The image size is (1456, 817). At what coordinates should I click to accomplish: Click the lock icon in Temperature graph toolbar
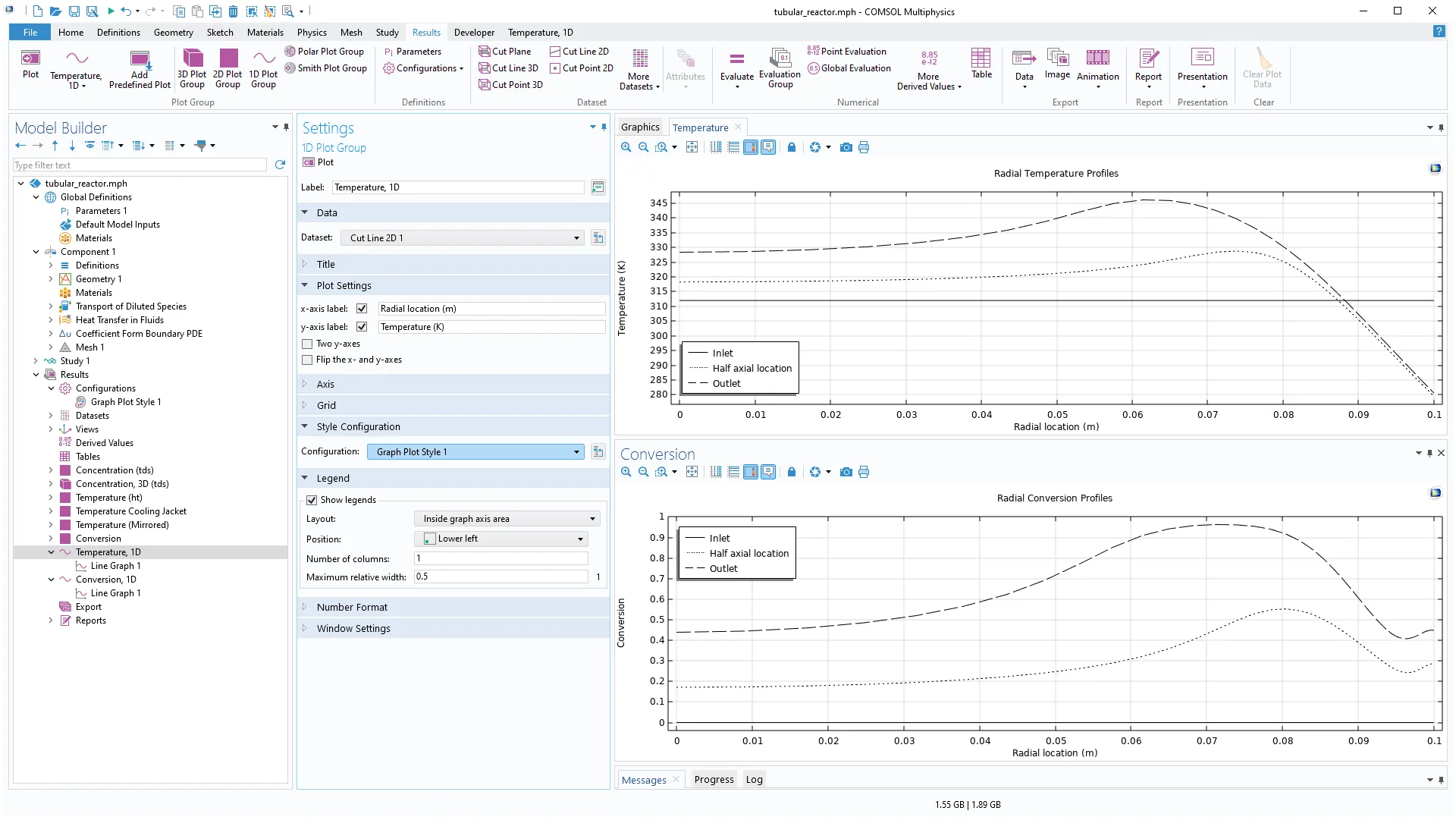(792, 148)
